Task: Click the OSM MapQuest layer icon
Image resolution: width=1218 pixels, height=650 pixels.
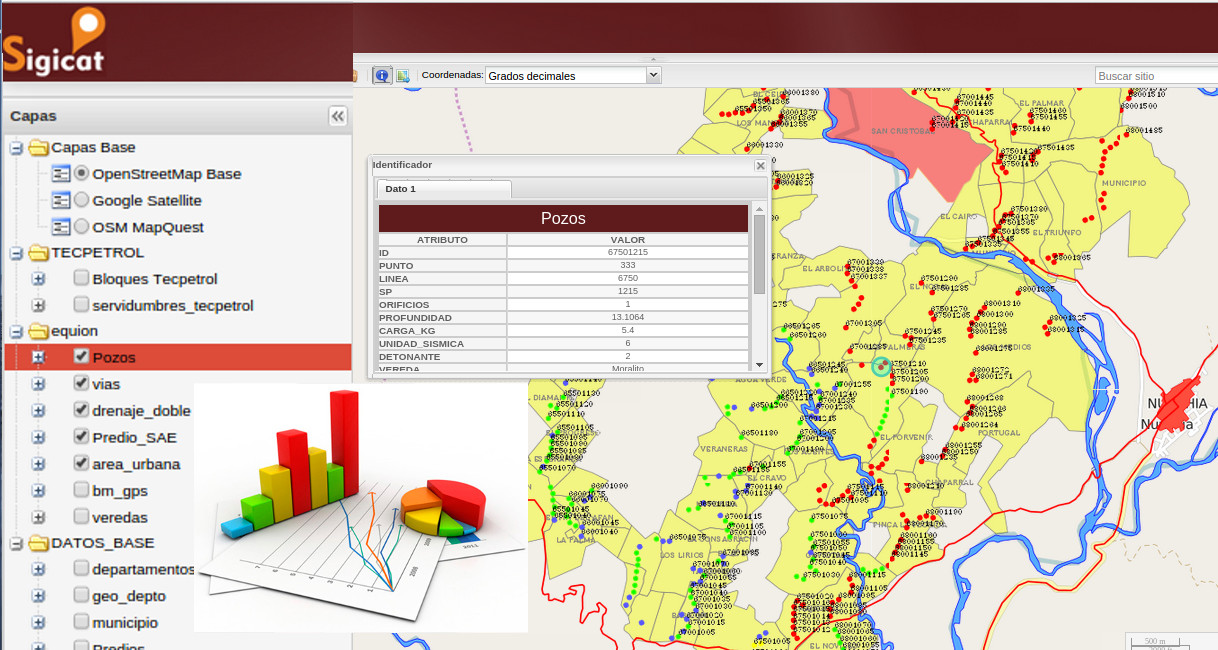Action: tap(61, 227)
